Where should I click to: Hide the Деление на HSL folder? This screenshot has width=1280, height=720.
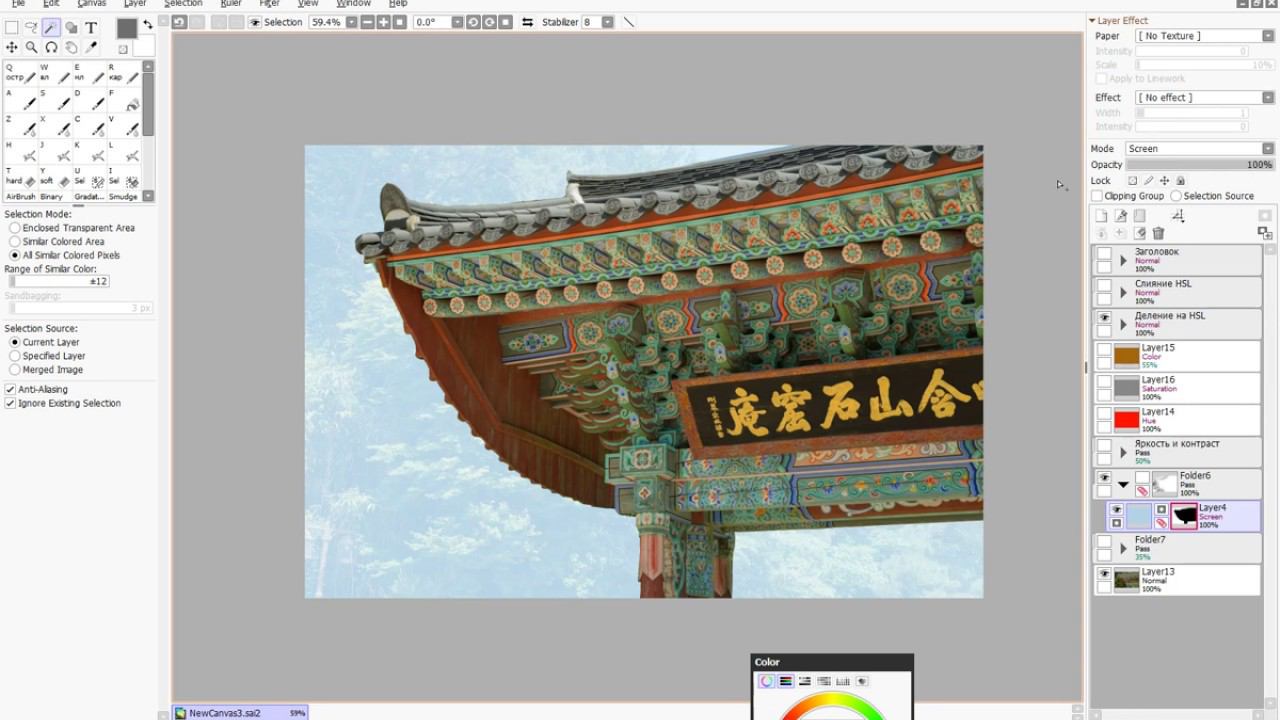pos(1104,318)
